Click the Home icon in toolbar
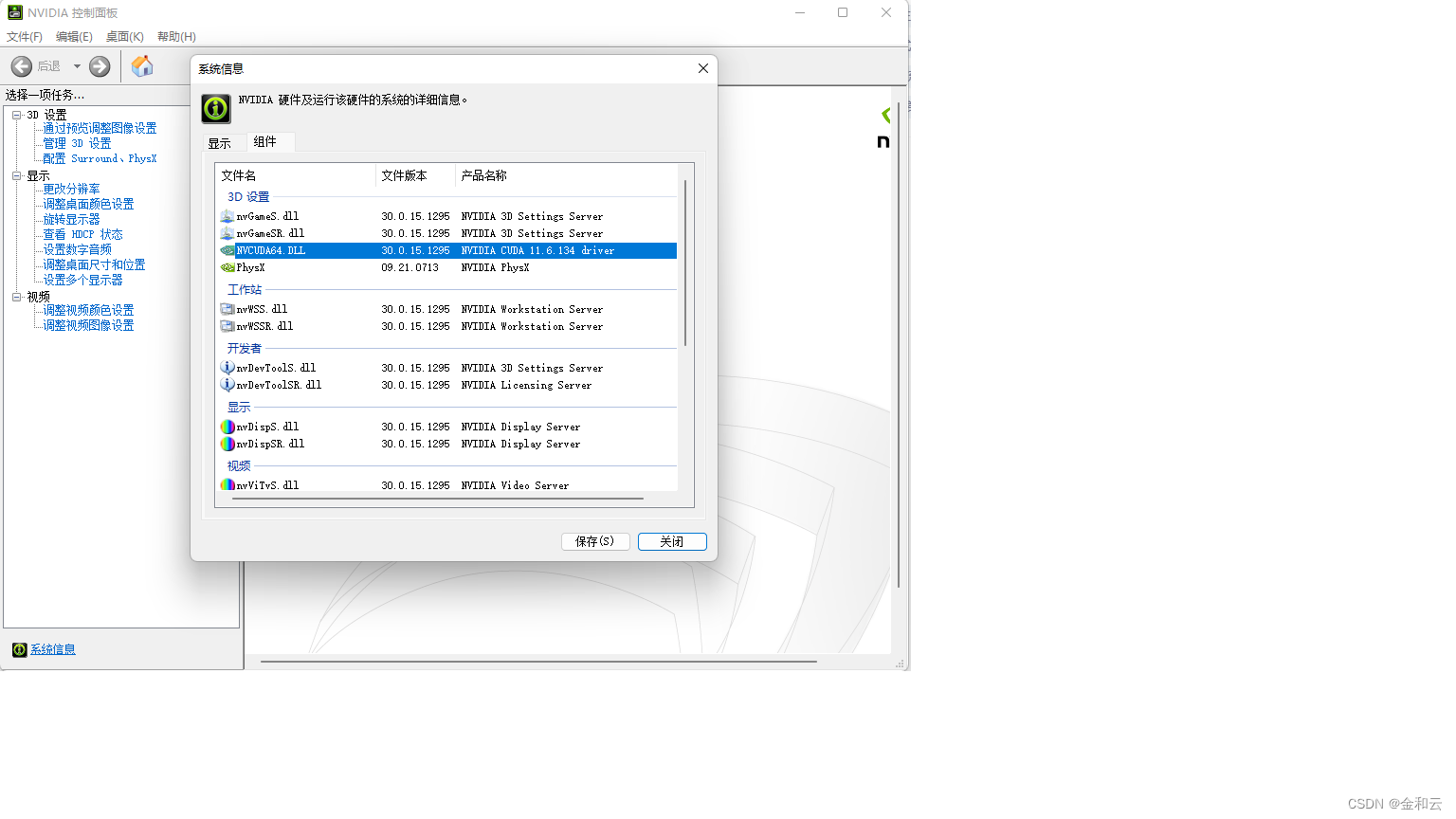Viewport: 1456px width, 819px height. (x=142, y=65)
